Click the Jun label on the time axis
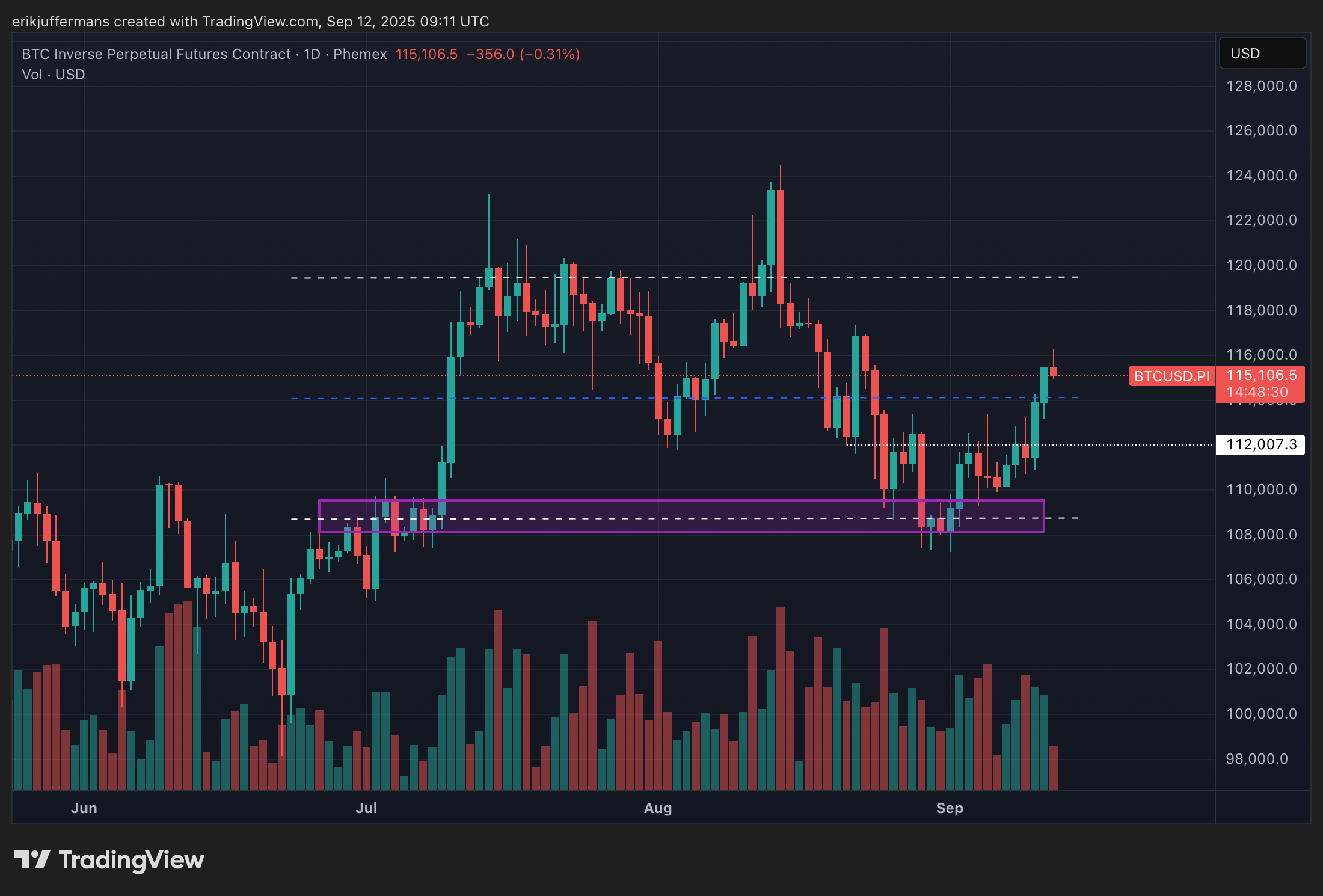 [x=84, y=808]
